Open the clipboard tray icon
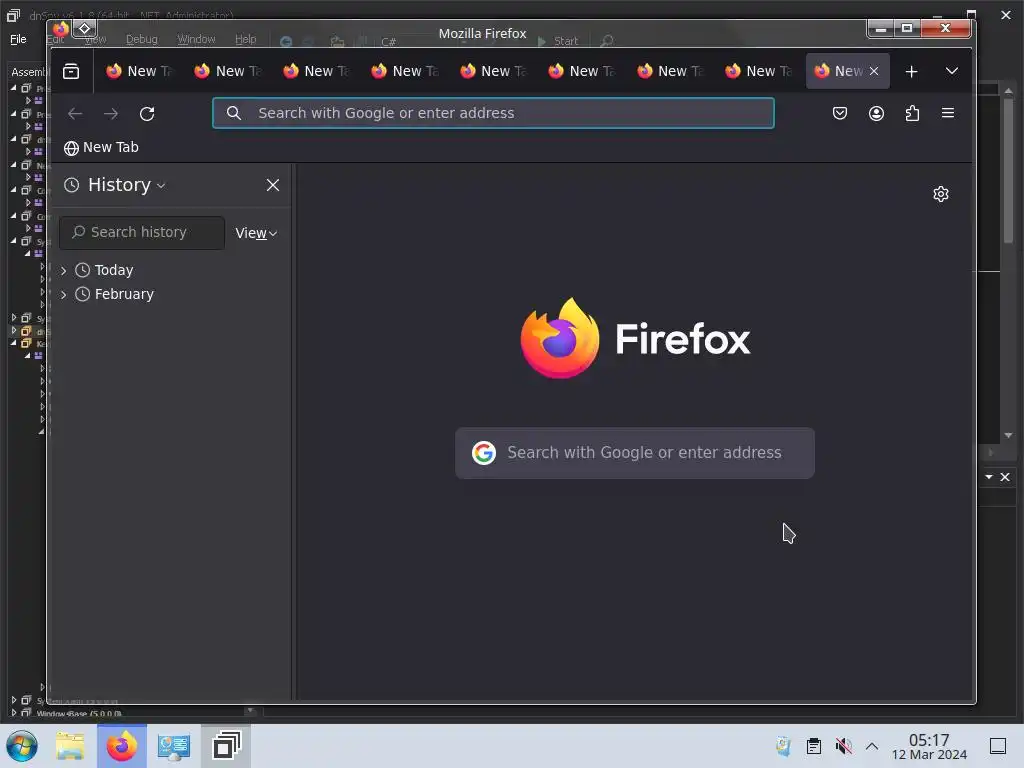 coord(814,746)
